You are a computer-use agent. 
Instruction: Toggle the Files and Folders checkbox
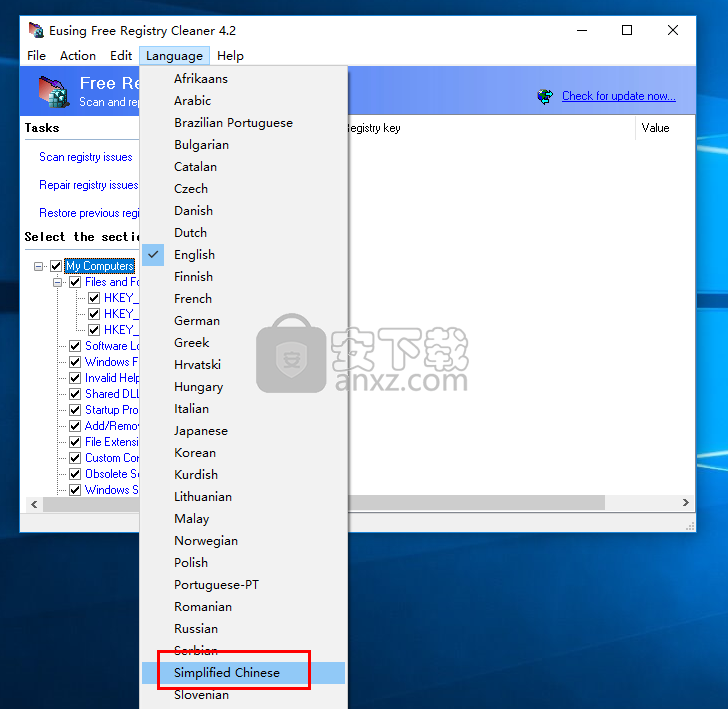pos(75,282)
